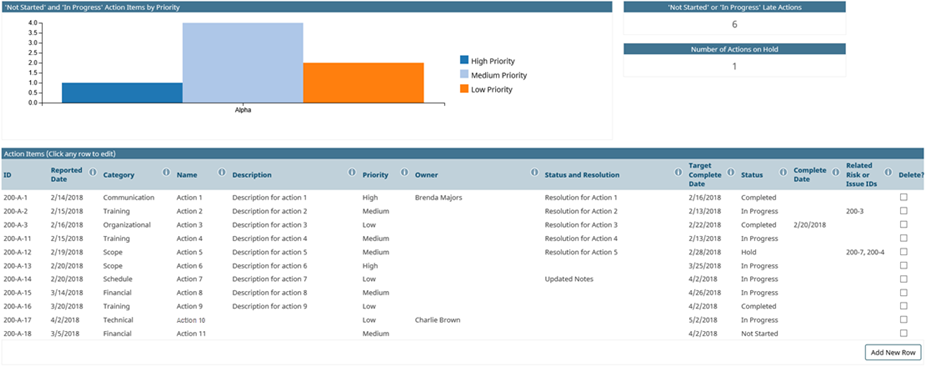The image size is (926, 367).
Task: Click the ID cell 200-A-16
Action: (x=17, y=306)
